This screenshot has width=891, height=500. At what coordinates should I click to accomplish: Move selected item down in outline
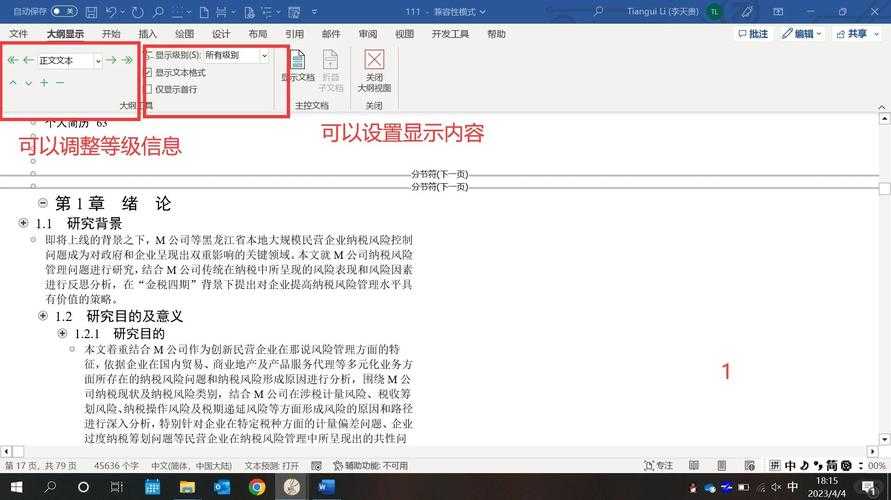[x=28, y=83]
